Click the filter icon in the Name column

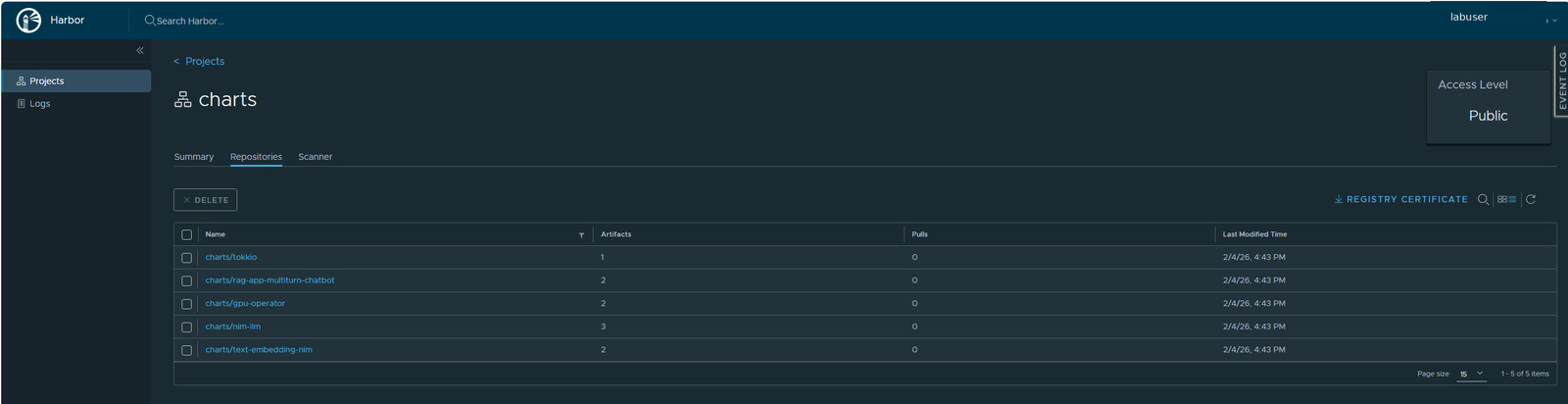pos(581,235)
